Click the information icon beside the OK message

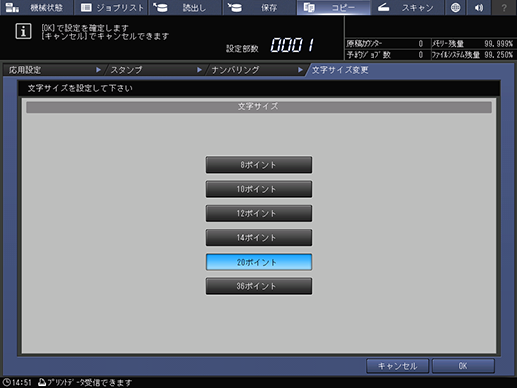tap(23, 32)
